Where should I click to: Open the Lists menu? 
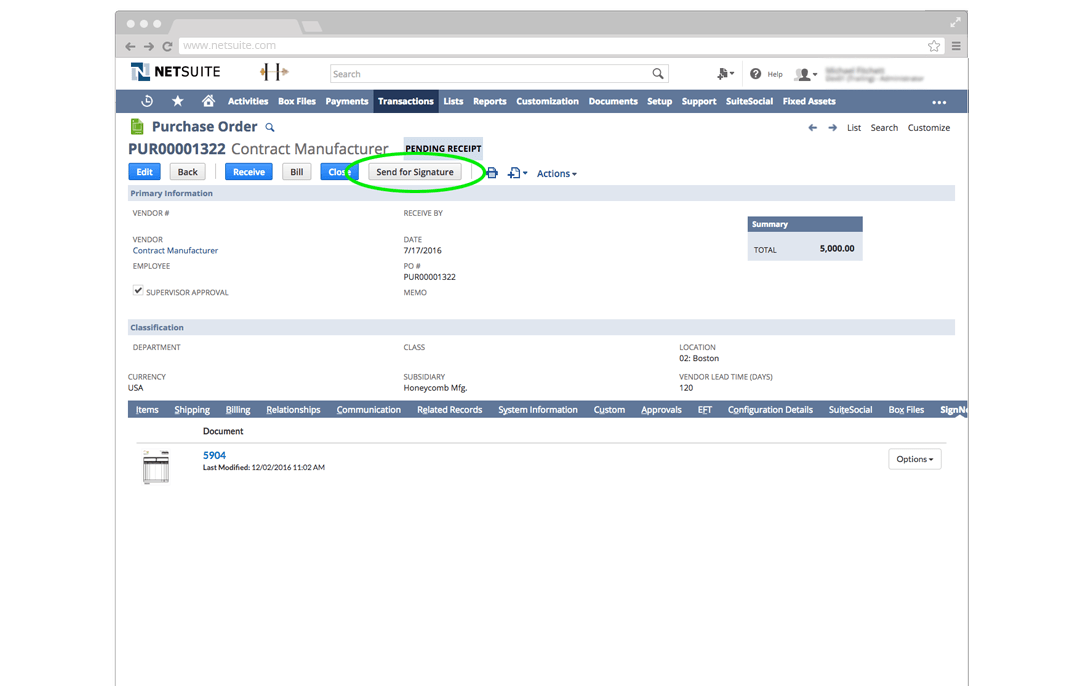click(453, 101)
